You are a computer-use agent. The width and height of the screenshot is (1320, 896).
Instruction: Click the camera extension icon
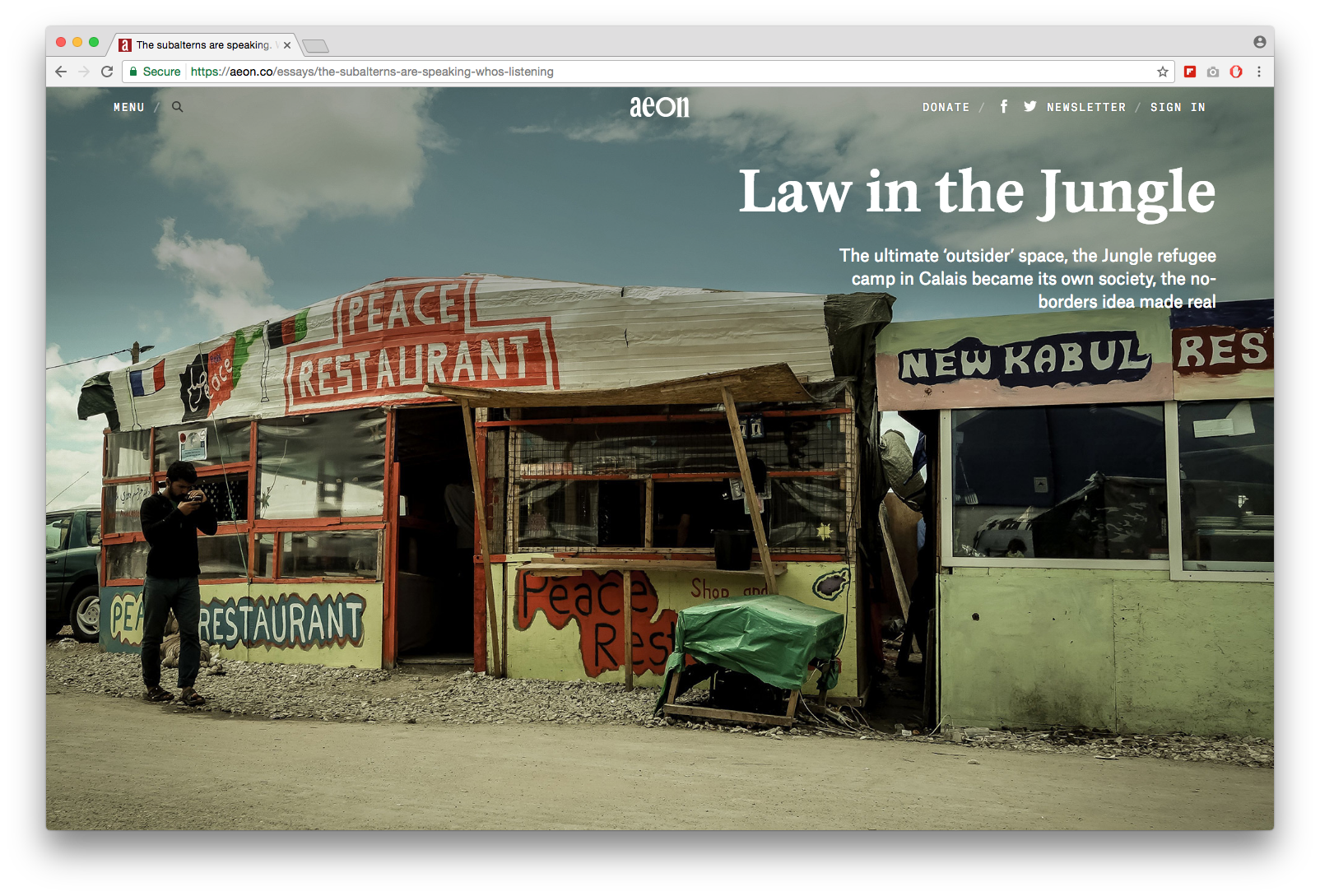click(1213, 72)
